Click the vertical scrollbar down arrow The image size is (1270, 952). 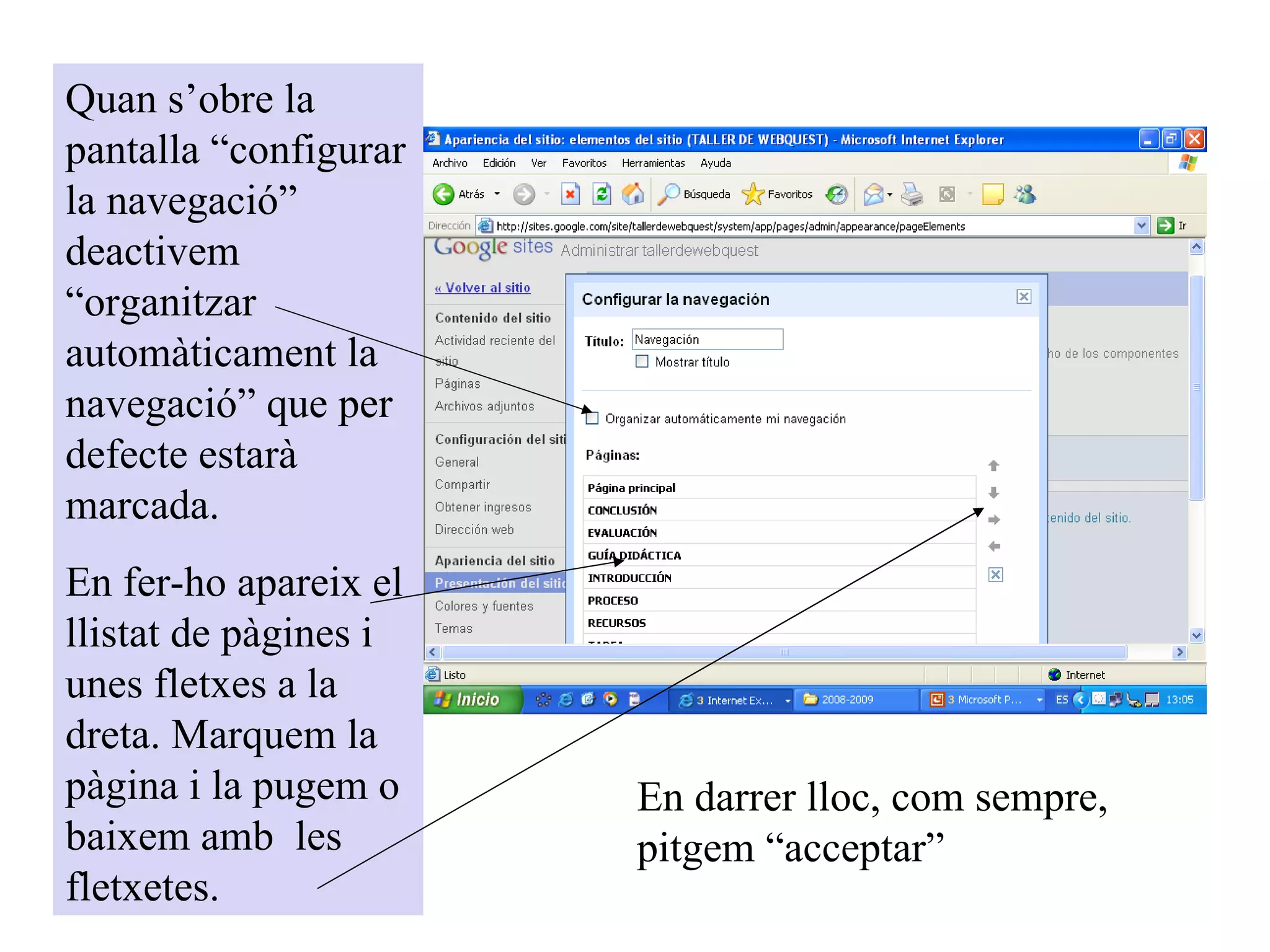1197,635
